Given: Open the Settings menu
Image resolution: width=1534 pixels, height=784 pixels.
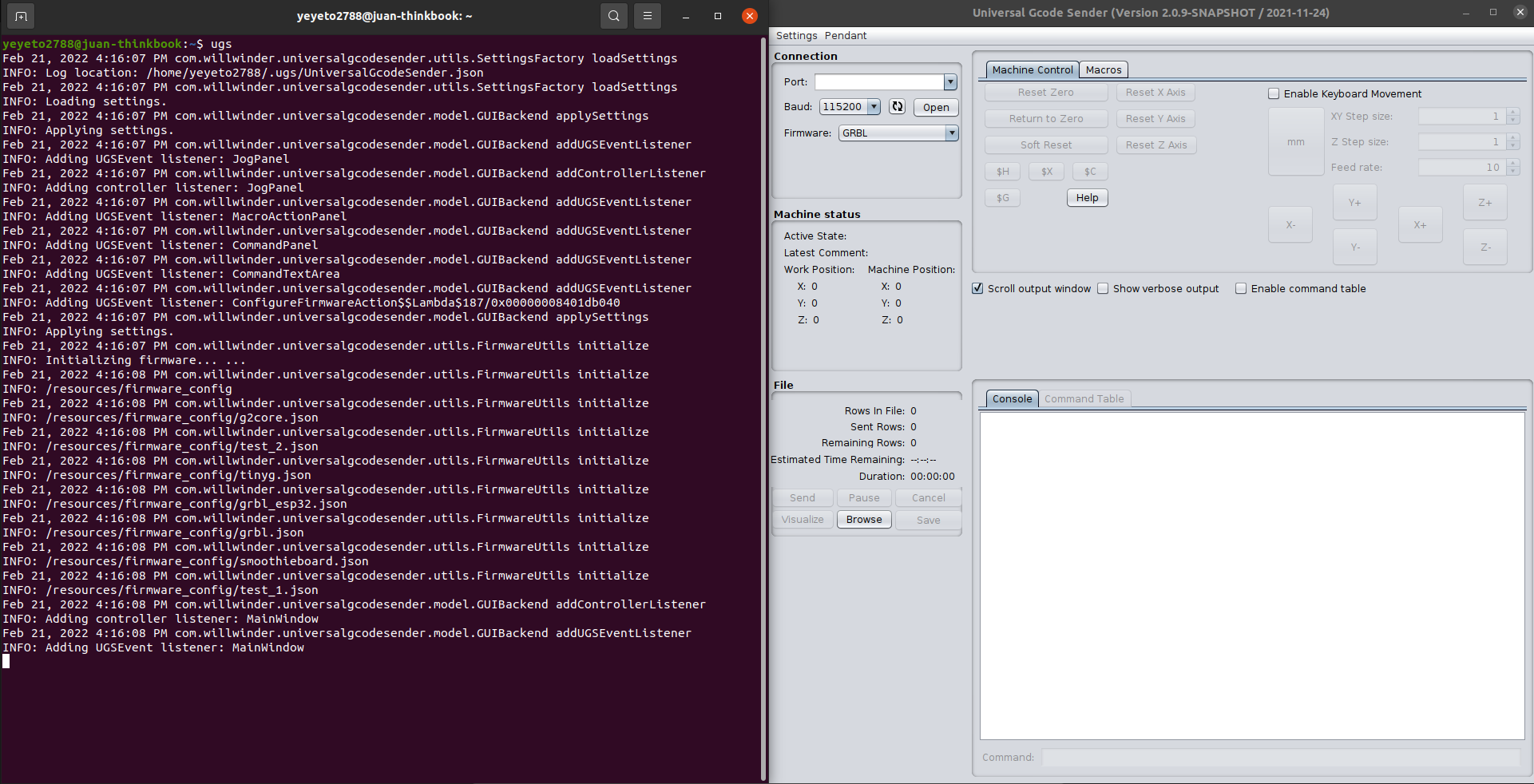Looking at the screenshot, I should click(x=796, y=36).
